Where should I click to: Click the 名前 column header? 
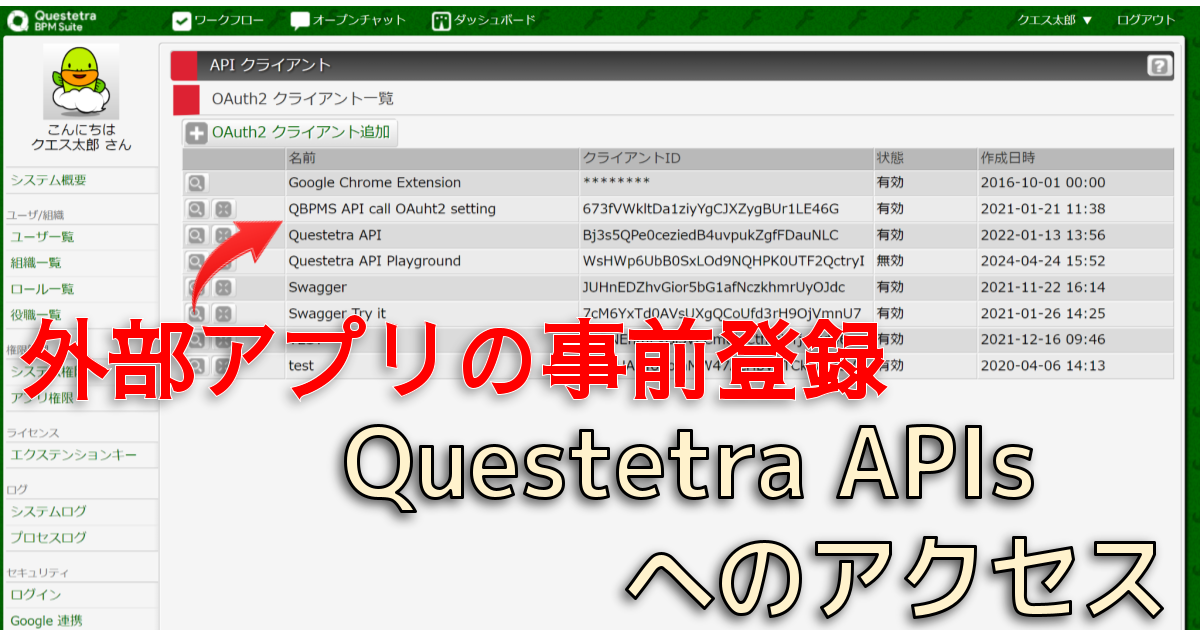point(431,159)
